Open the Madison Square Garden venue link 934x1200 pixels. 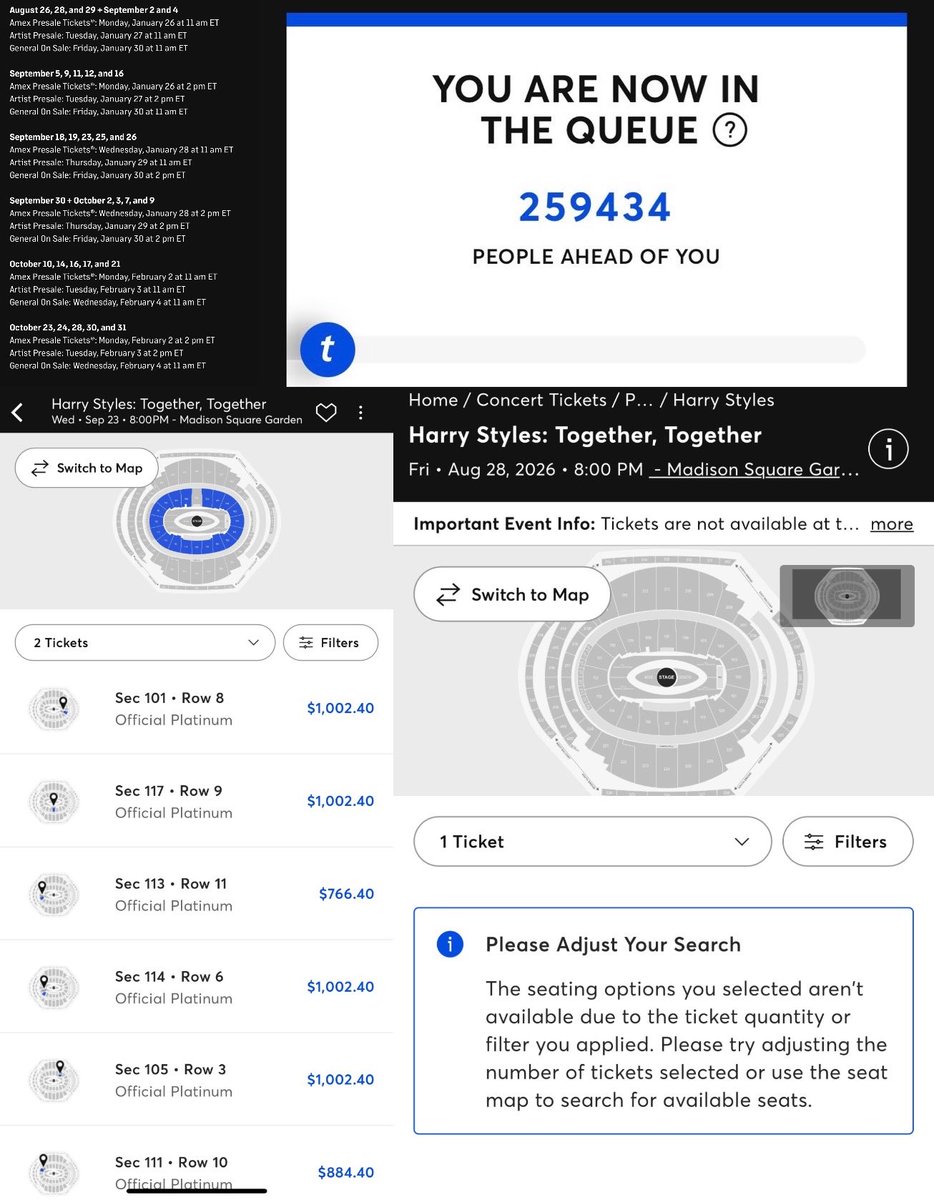[754, 470]
